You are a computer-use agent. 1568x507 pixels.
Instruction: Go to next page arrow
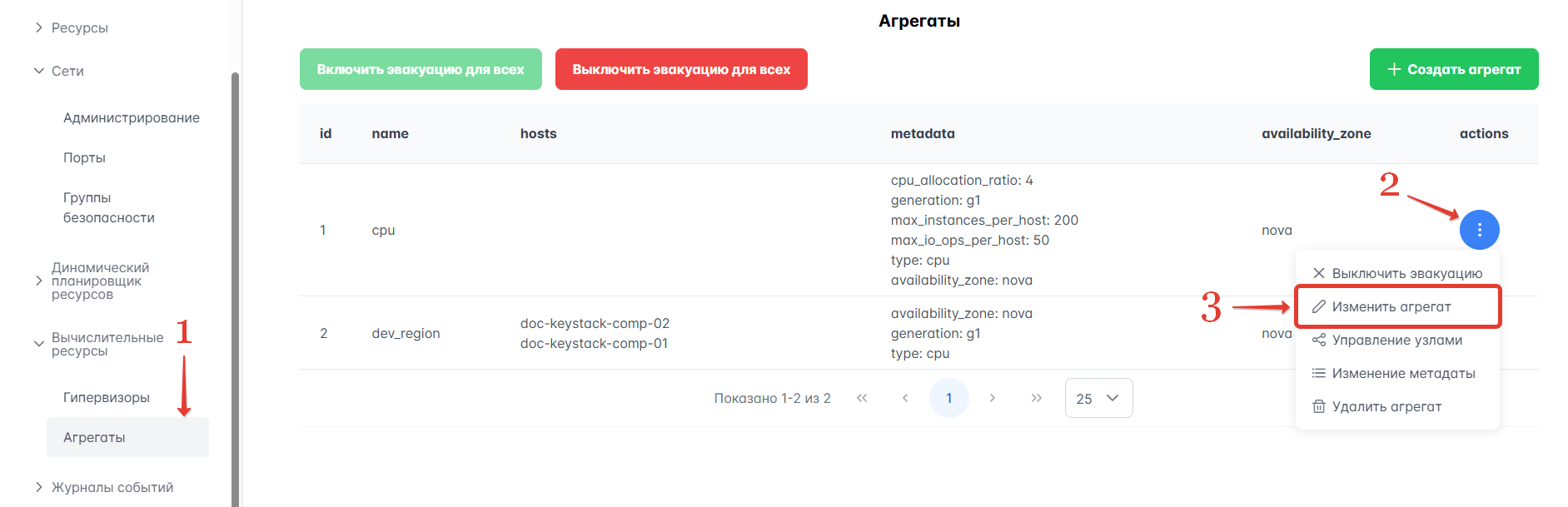pyautogui.click(x=993, y=398)
